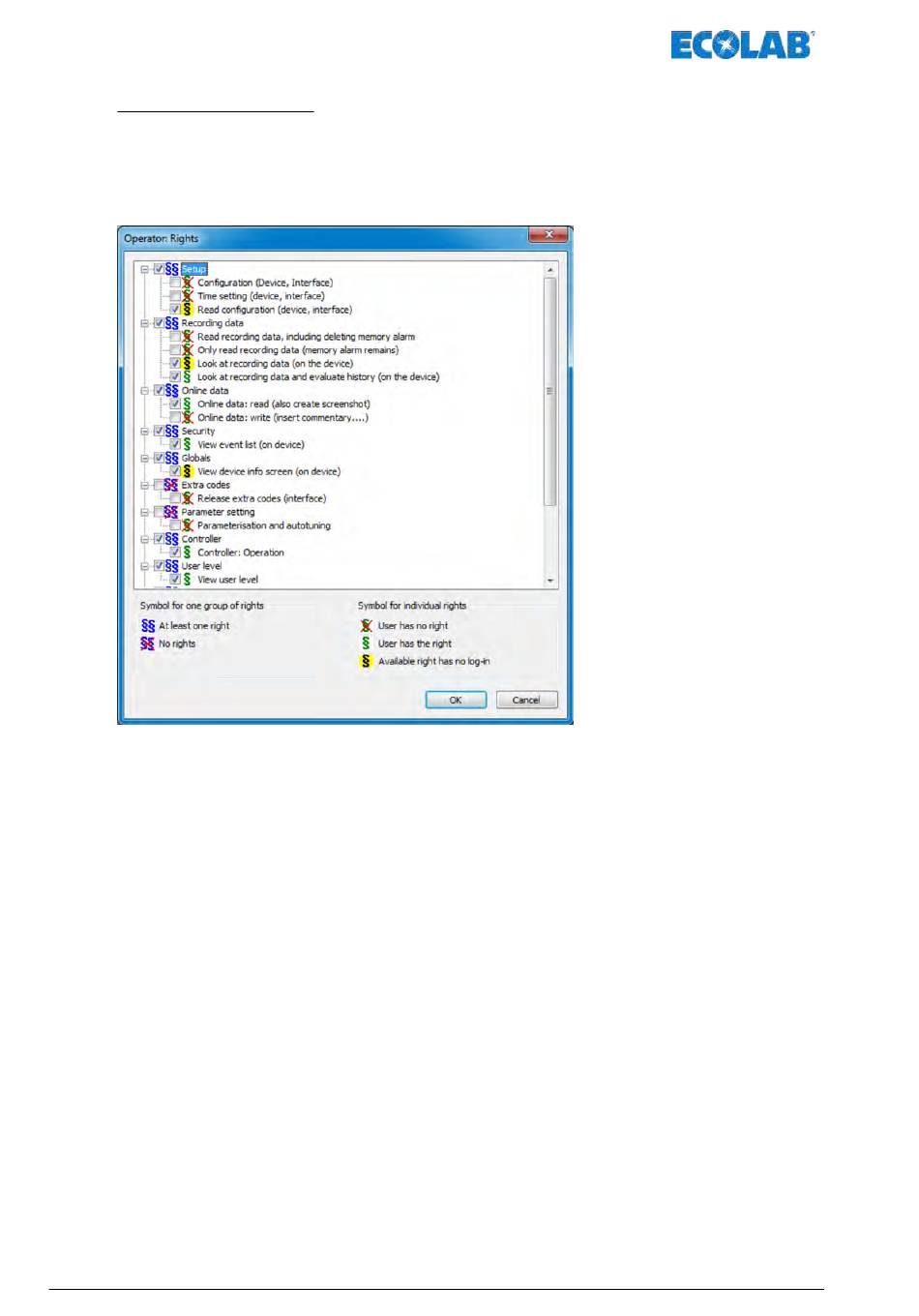Click the no-right icon beside Read recording data, including deleting
The image size is (919, 1316).
(x=188, y=337)
